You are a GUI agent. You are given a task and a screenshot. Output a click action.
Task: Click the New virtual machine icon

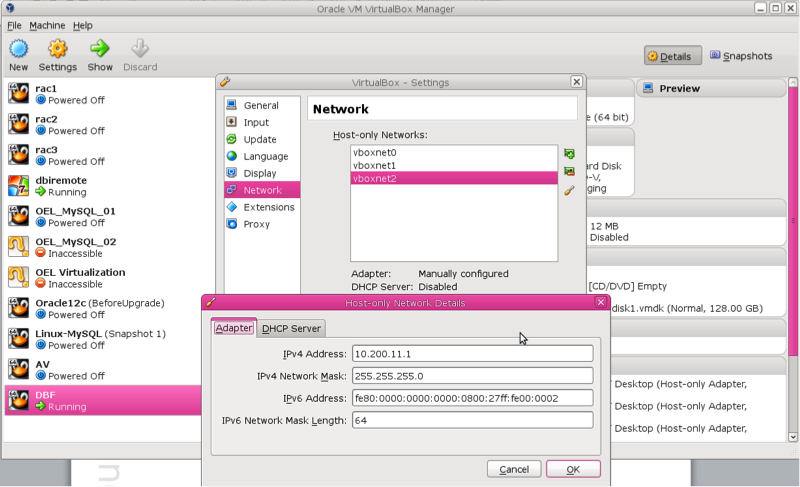tap(18, 49)
